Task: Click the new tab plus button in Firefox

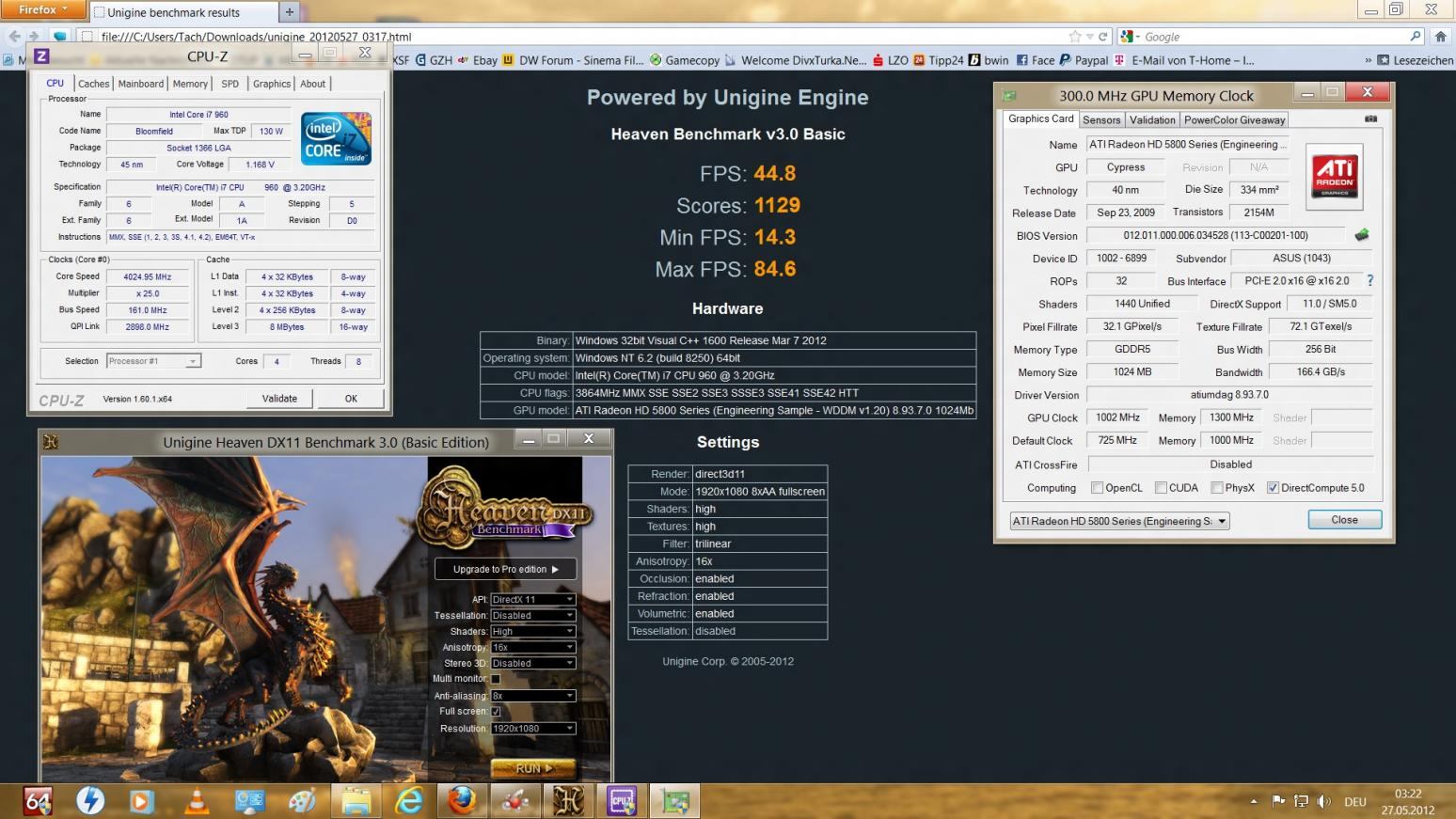Action: tap(289, 12)
